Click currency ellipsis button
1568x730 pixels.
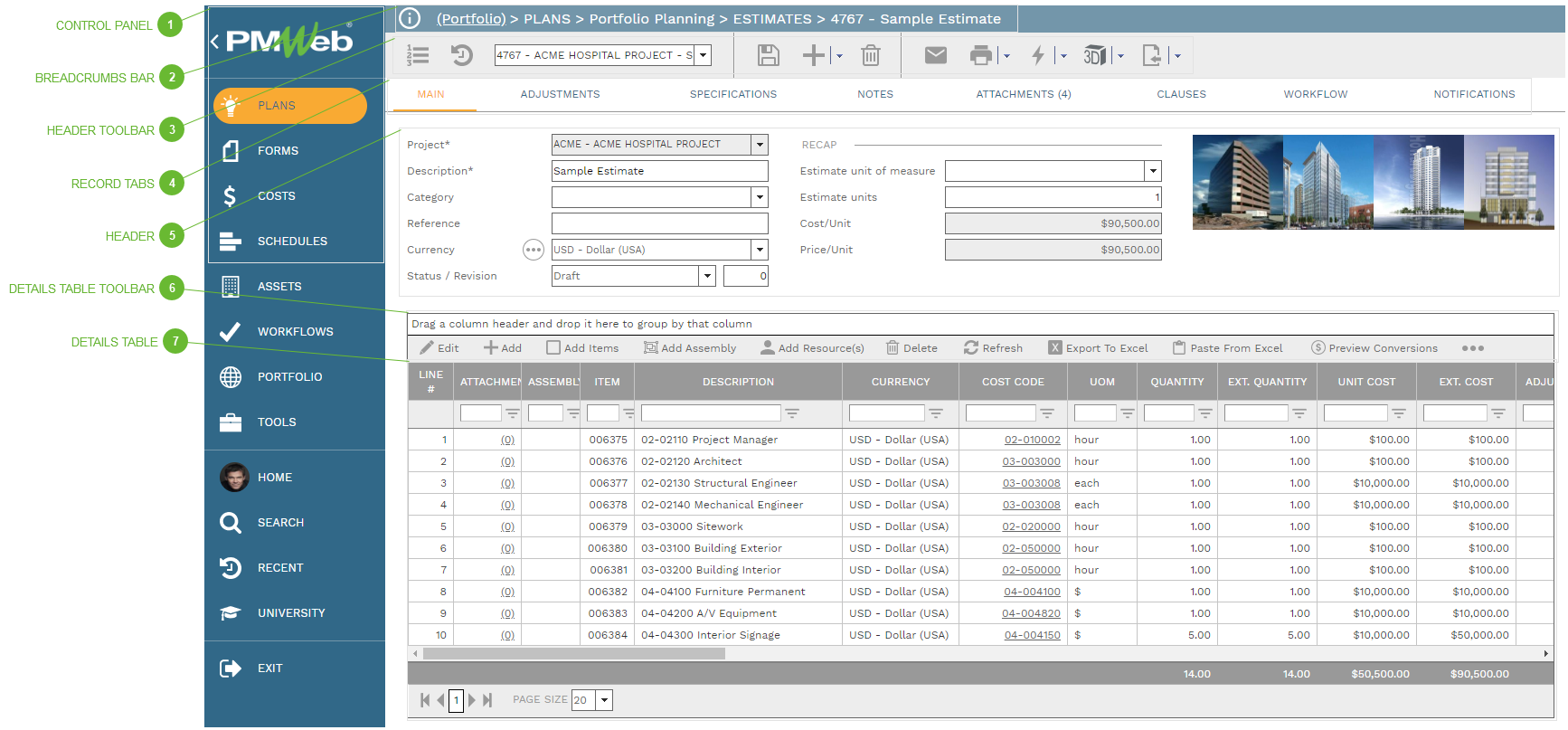point(534,250)
